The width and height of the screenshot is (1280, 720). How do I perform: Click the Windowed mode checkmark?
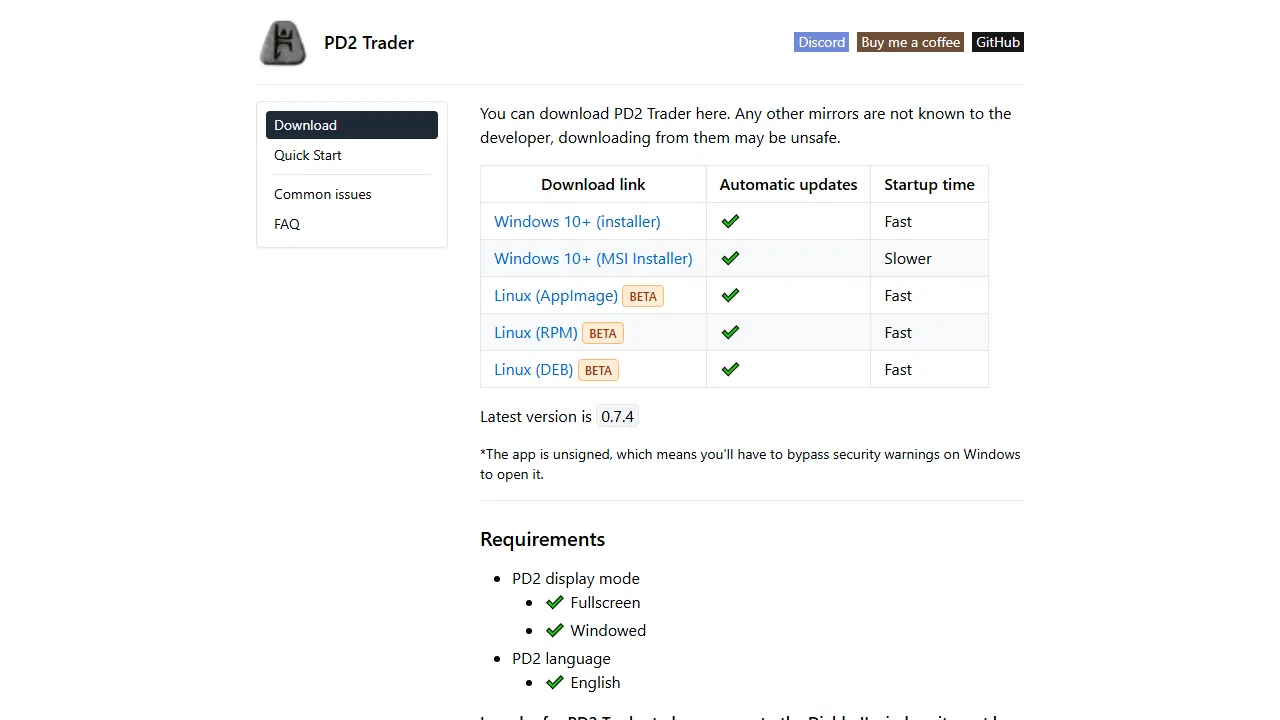[555, 630]
